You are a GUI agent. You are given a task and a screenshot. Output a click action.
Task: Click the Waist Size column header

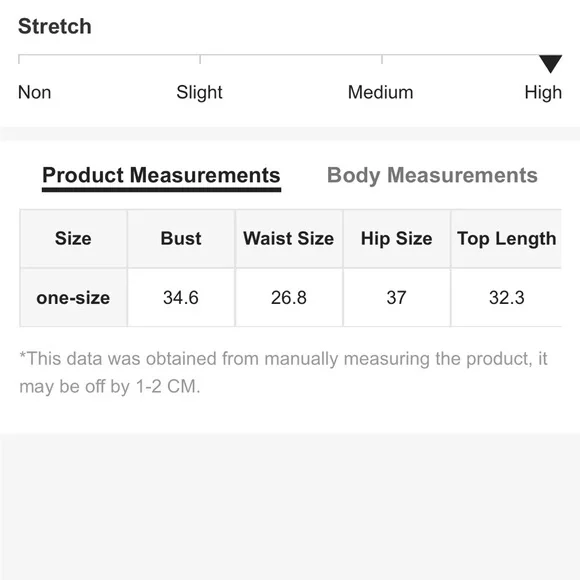click(x=289, y=239)
